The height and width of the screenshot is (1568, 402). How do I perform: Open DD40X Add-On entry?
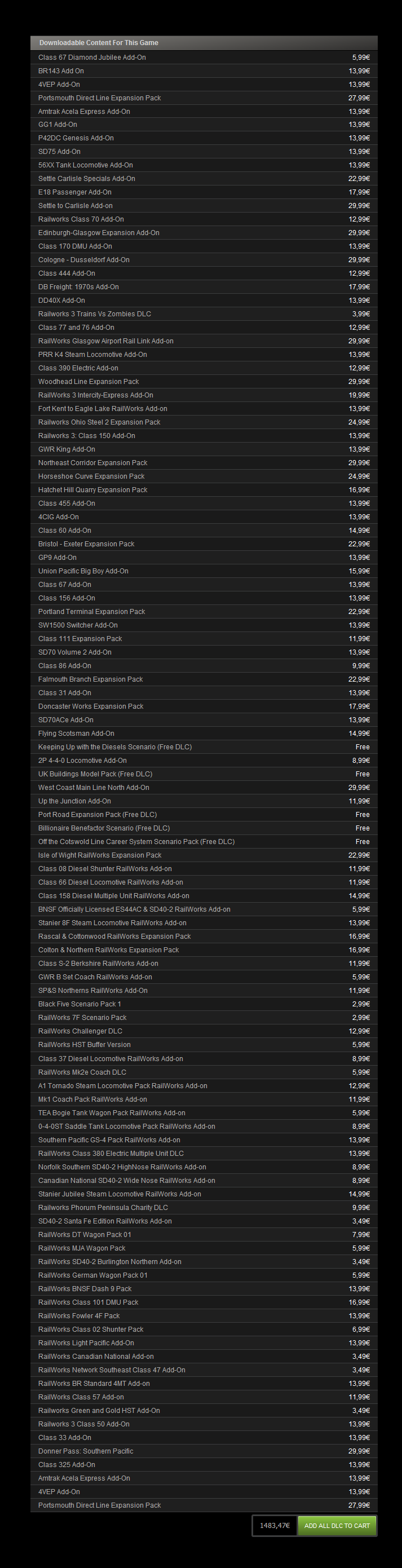(x=204, y=300)
